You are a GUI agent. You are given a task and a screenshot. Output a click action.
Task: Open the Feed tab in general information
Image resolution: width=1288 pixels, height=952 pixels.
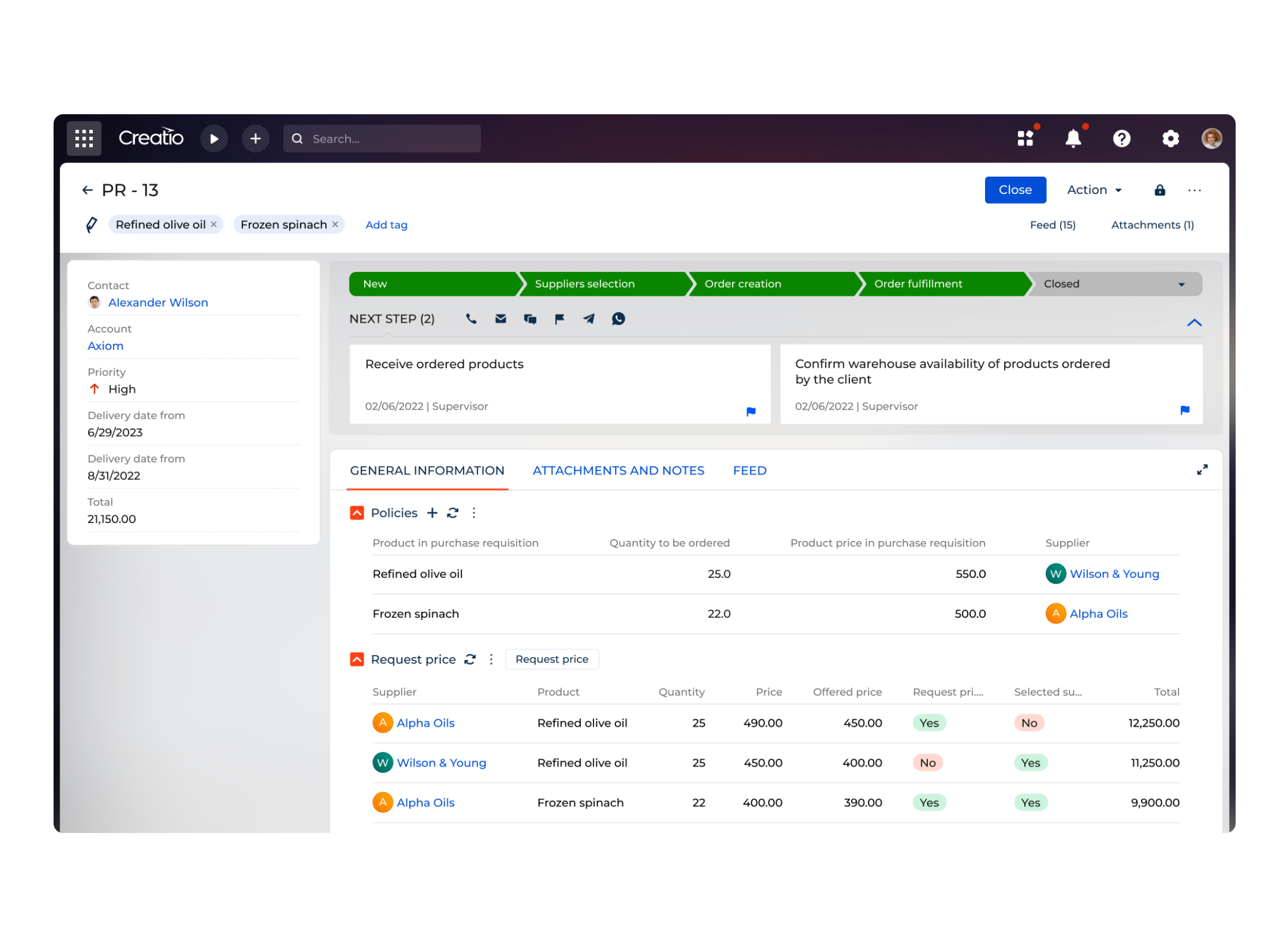pos(749,470)
